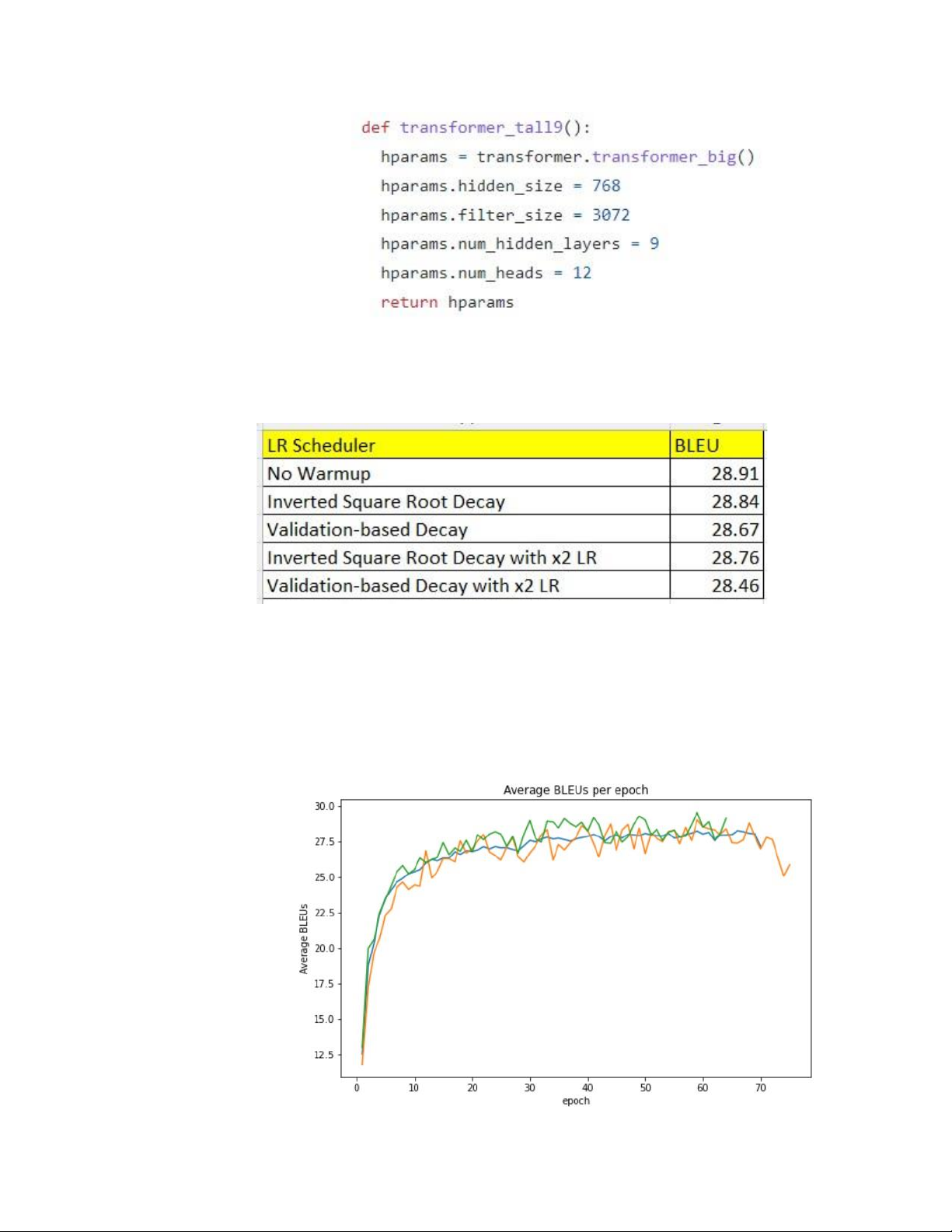Select BLEU score 28.91 cell
952x1232 pixels.
734,473
